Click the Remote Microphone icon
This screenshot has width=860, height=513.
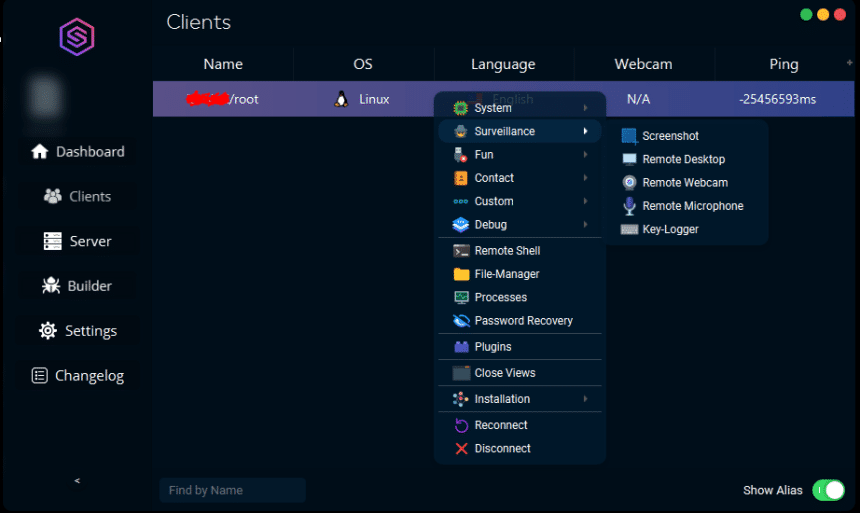[629, 206]
